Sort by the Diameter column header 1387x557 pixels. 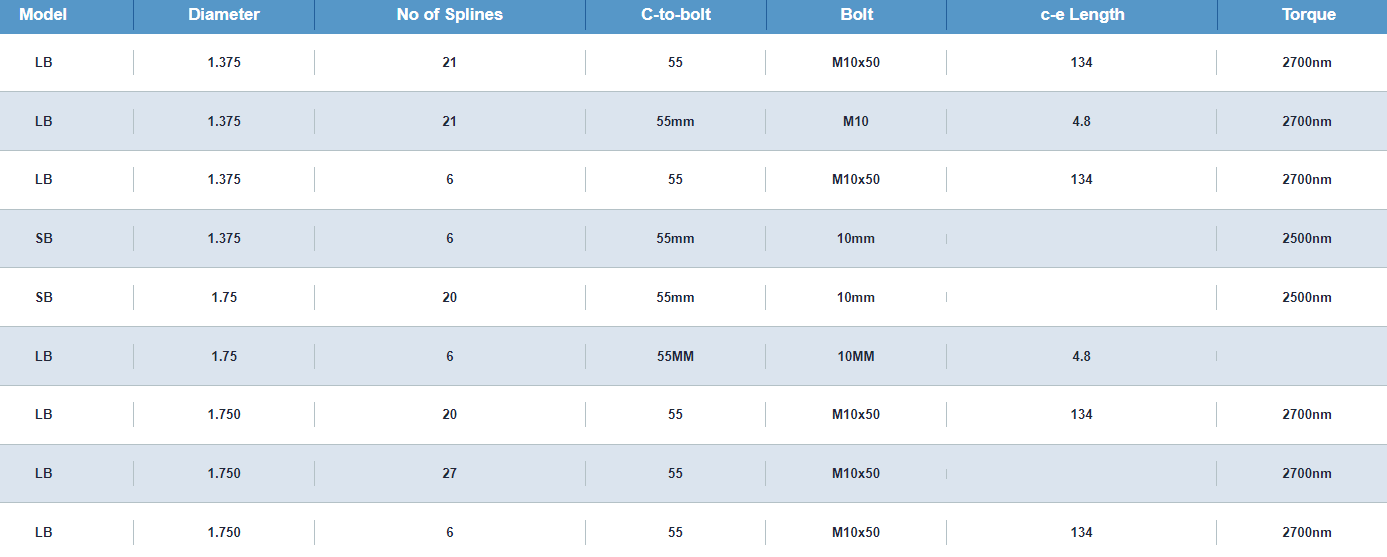[224, 15]
